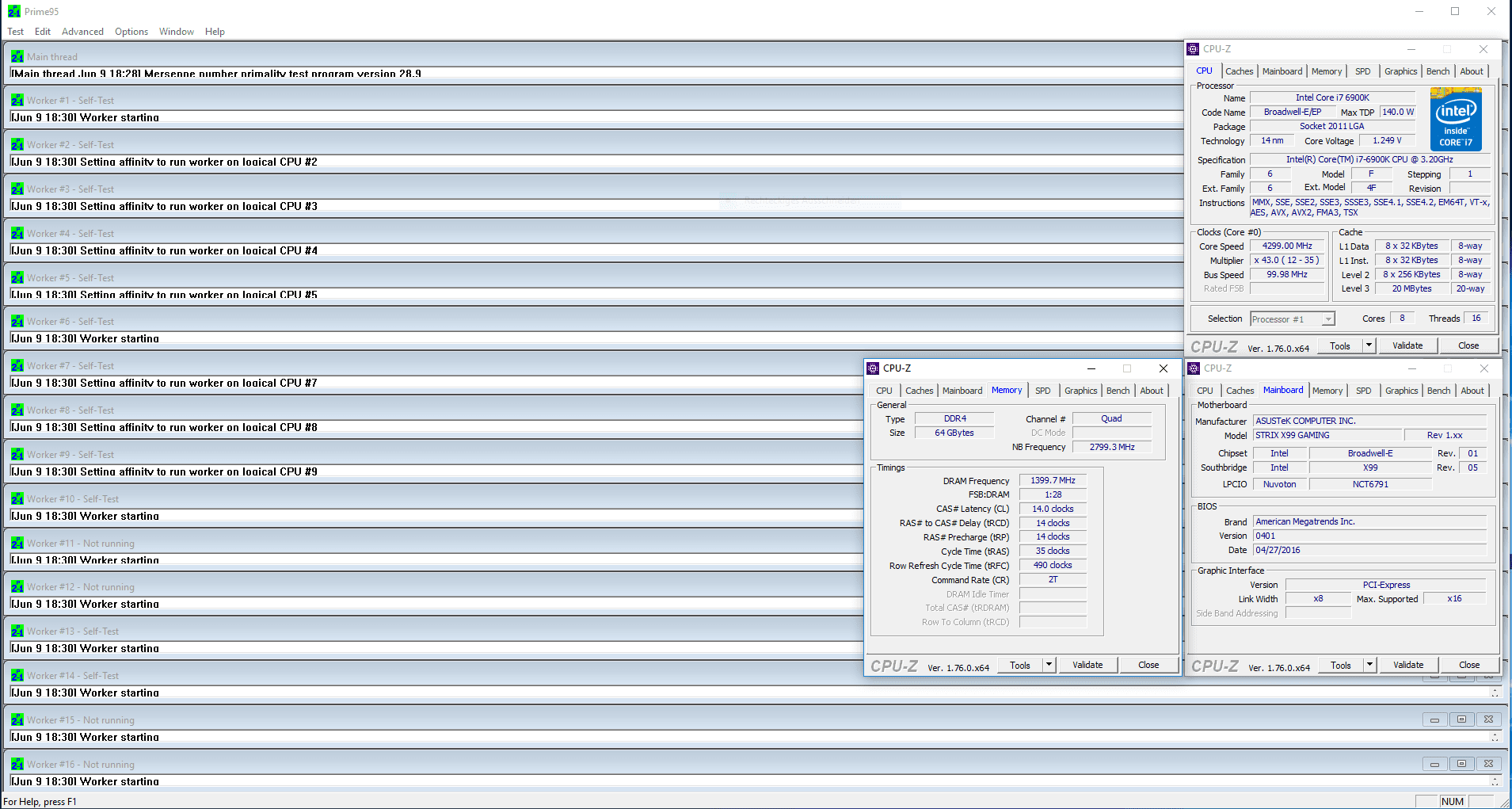Open the Window menu in Prime95

[177, 32]
